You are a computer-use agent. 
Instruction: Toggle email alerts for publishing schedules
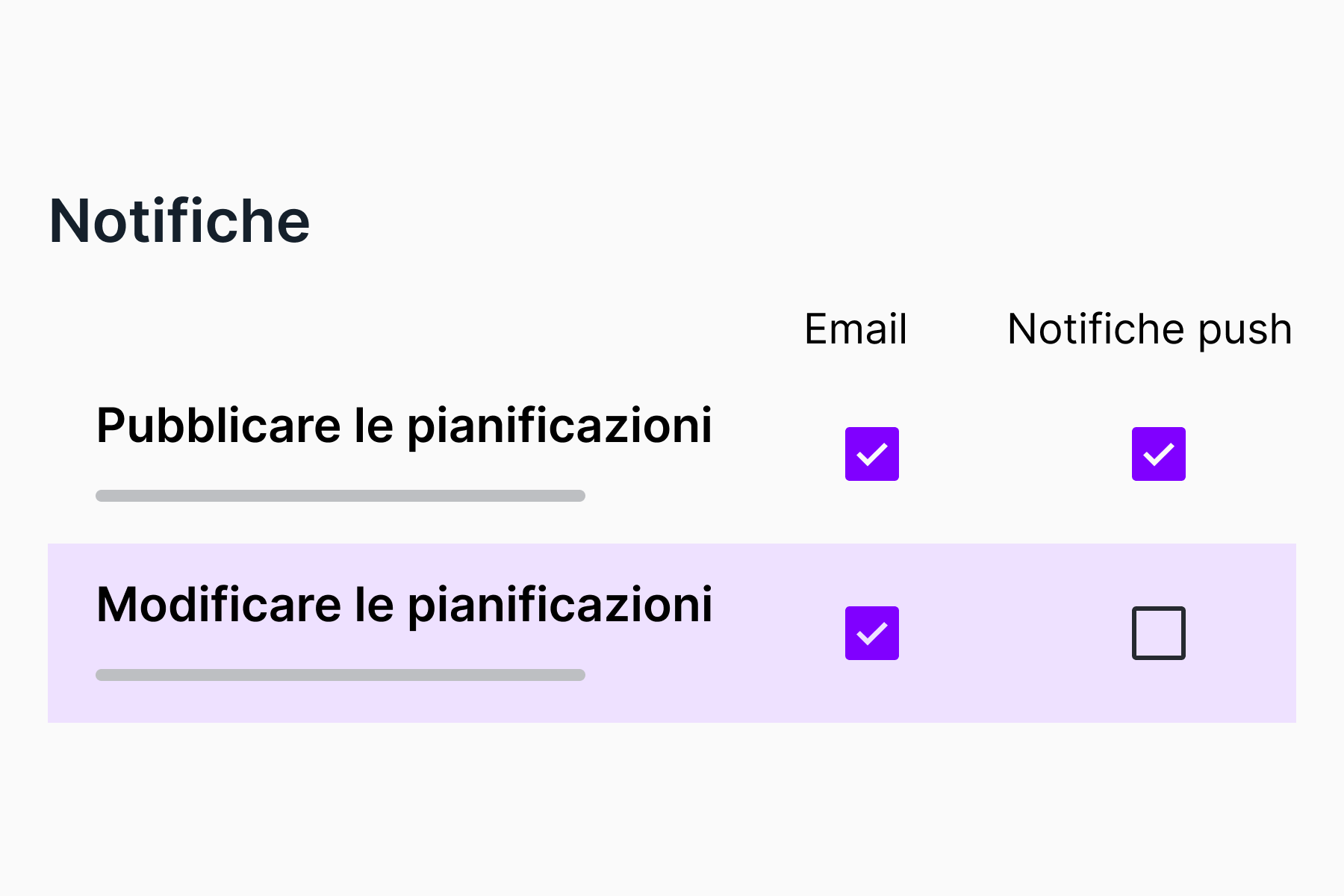pos(871,454)
